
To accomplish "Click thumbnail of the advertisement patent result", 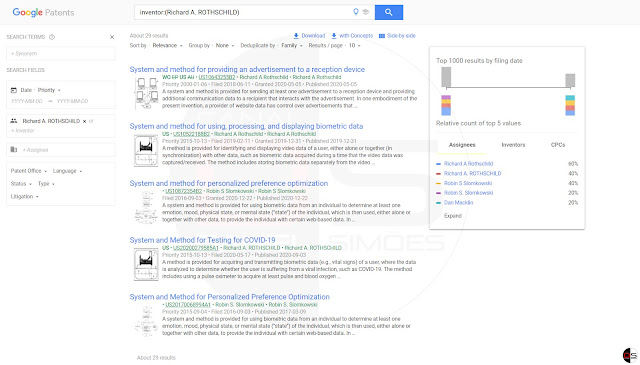I will click(x=146, y=94).
